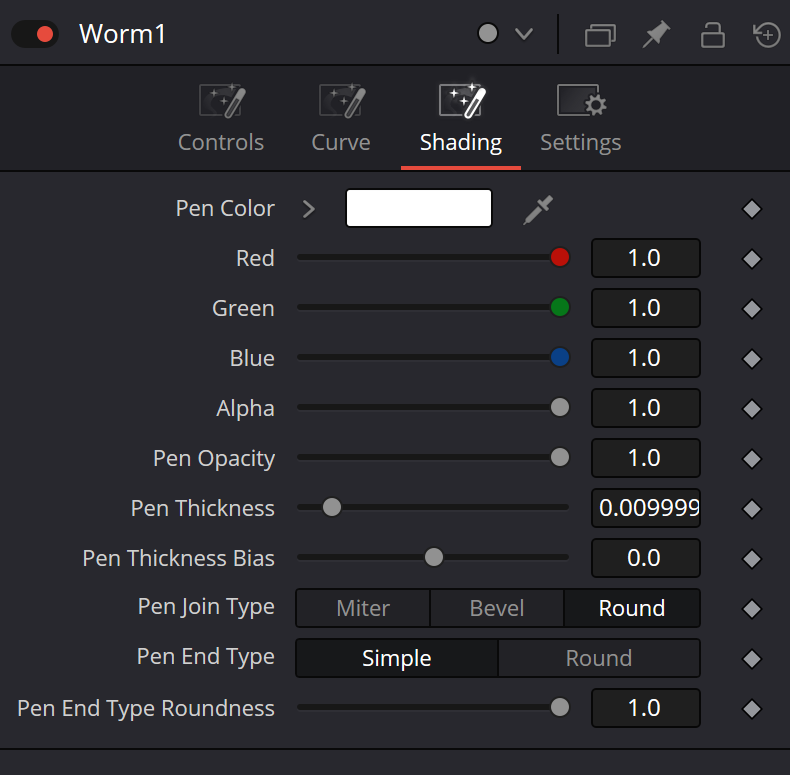
Task: Click the Red value field
Action: pyautogui.click(x=645, y=258)
